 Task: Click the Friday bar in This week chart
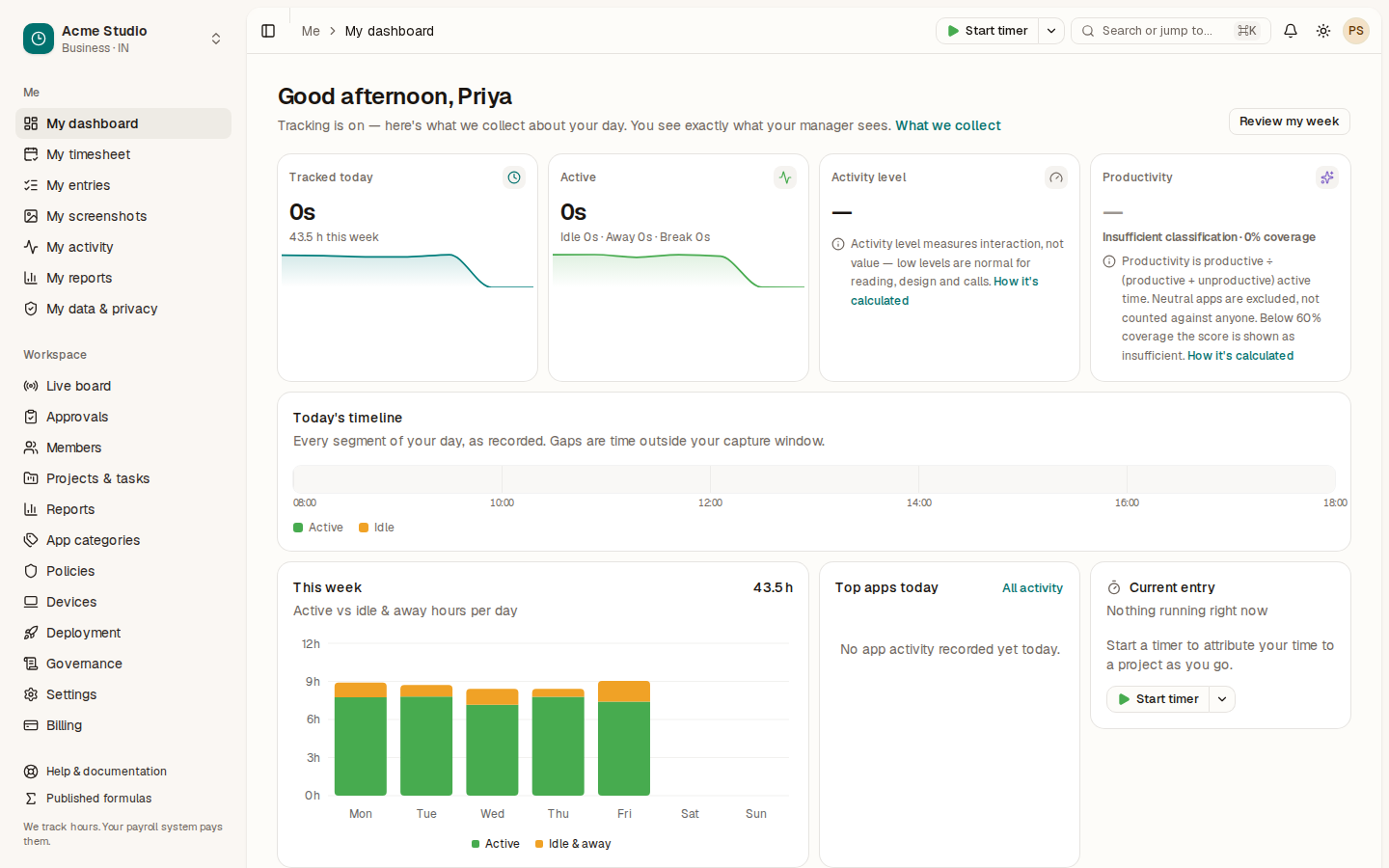(x=624, y=738)
